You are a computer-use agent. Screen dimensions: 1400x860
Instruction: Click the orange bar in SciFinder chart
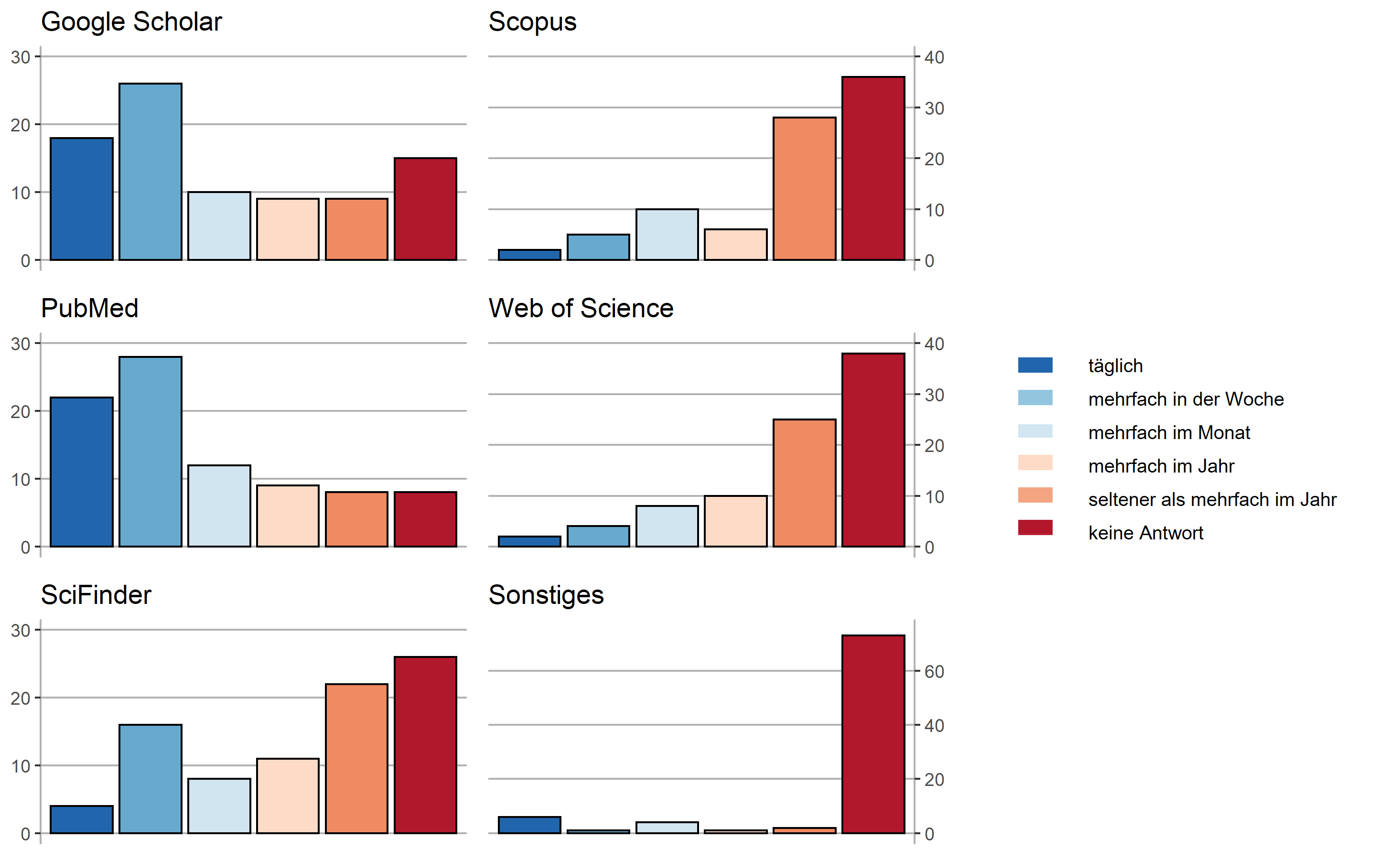tap(356, 759)
